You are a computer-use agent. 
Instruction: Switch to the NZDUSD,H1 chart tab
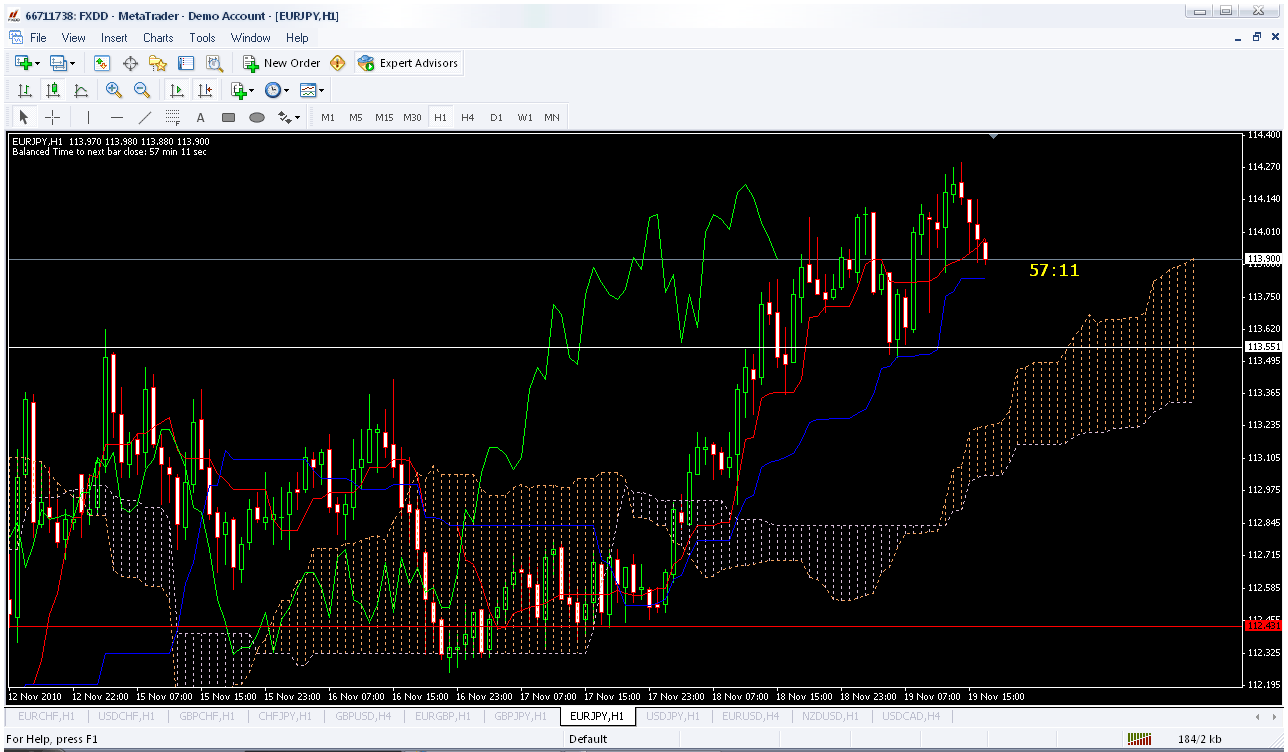pos(831,716)
